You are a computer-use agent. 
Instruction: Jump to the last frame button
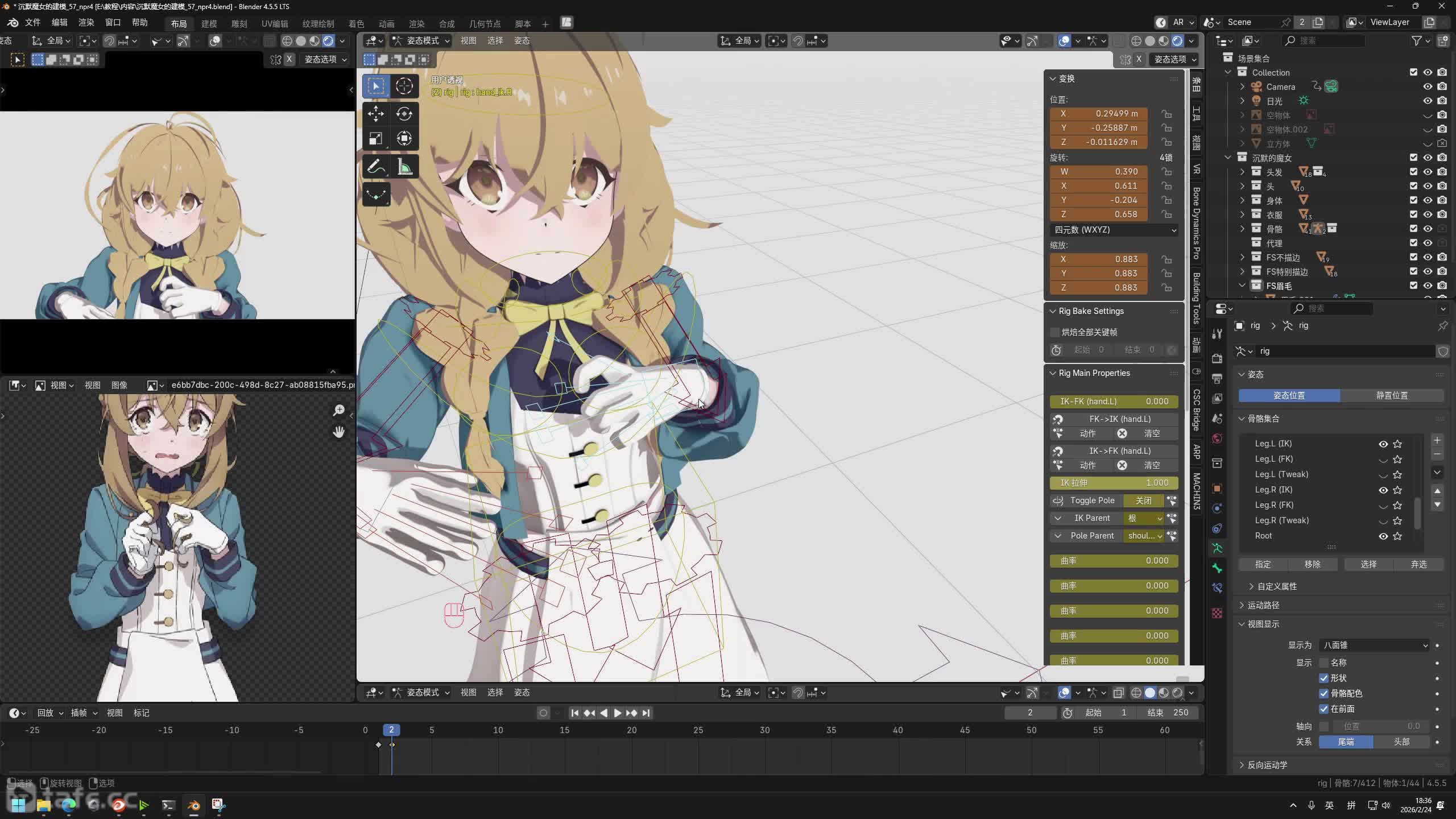[x=646, y=713]
